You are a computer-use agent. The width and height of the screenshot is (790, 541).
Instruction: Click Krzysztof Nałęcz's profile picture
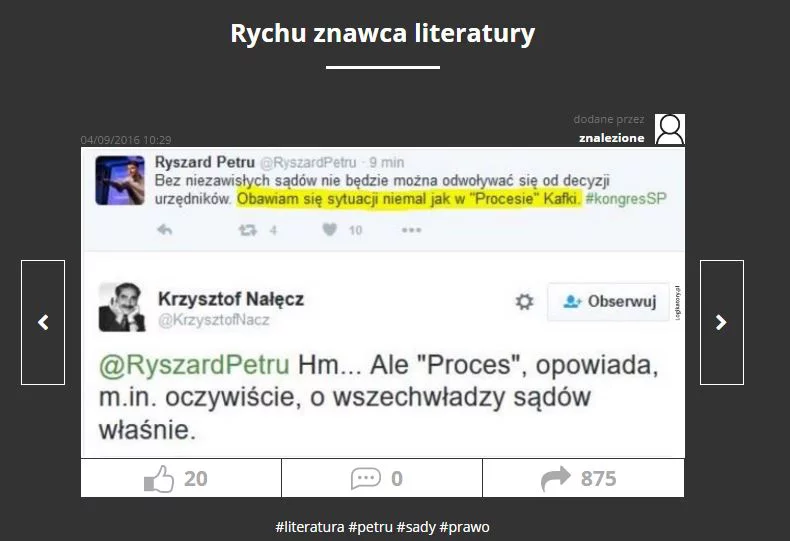pos(122,307)
